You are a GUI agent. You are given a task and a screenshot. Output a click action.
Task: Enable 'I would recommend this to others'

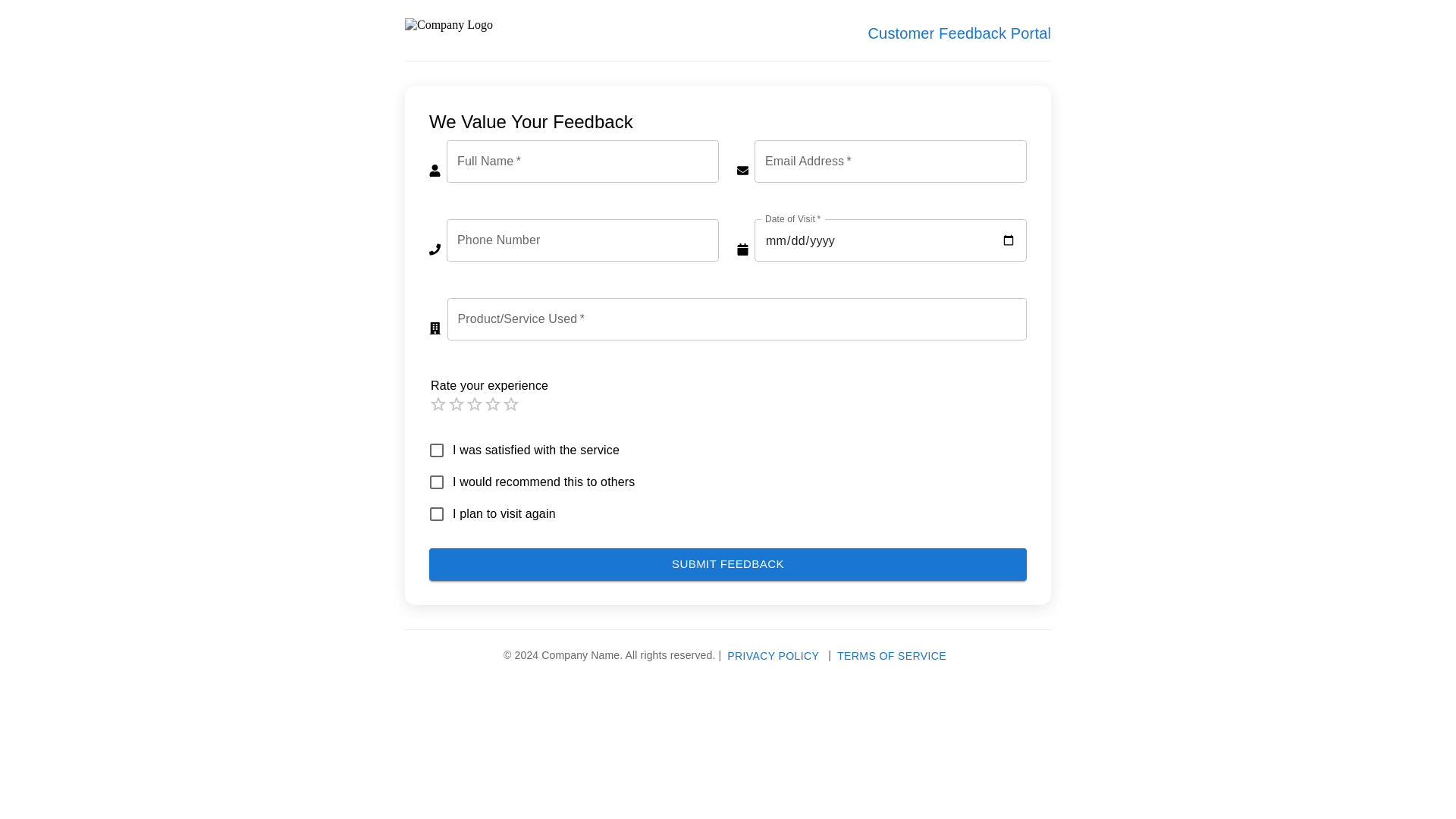pyautogui.click(x=437, y=482)
